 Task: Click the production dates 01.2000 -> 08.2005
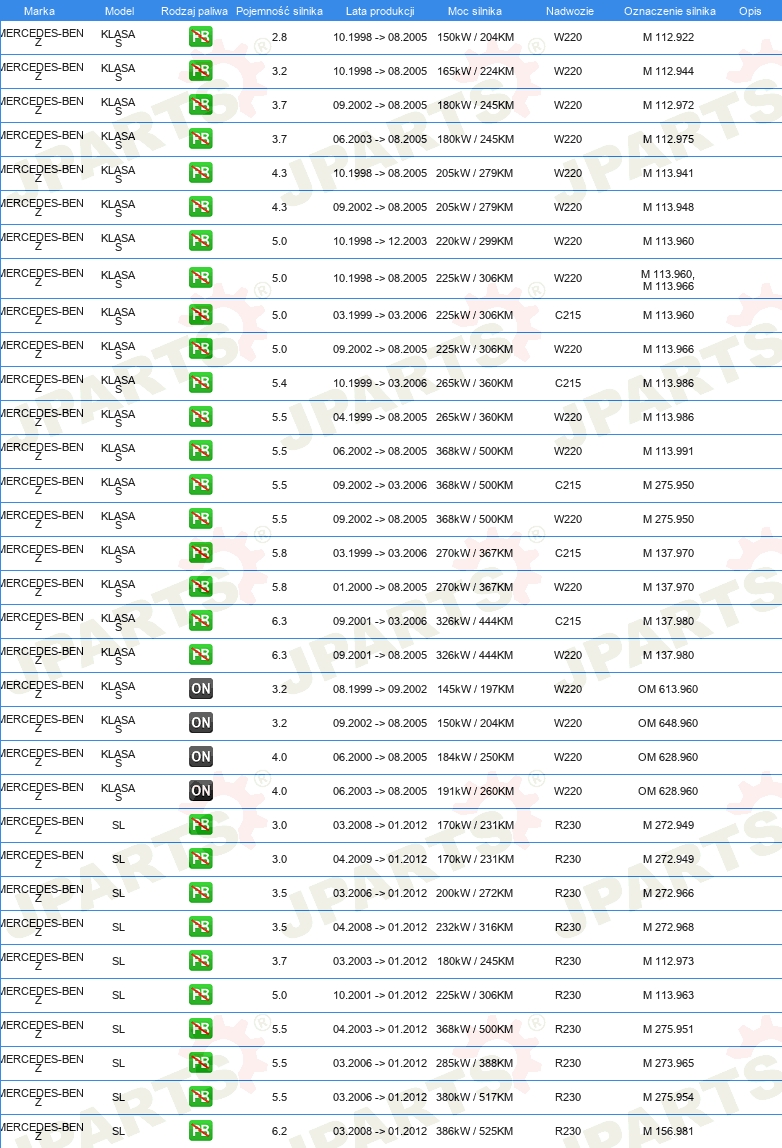(380, 587)
